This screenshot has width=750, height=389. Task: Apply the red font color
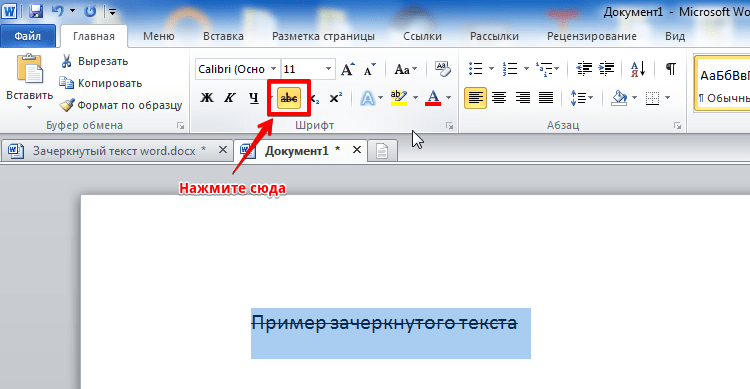coord(433,98)
